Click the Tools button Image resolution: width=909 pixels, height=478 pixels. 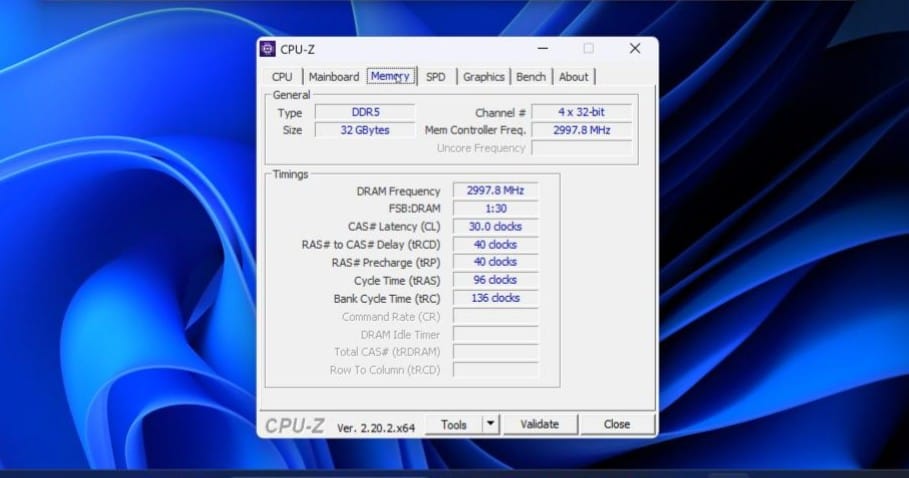(x=453, y=425)
